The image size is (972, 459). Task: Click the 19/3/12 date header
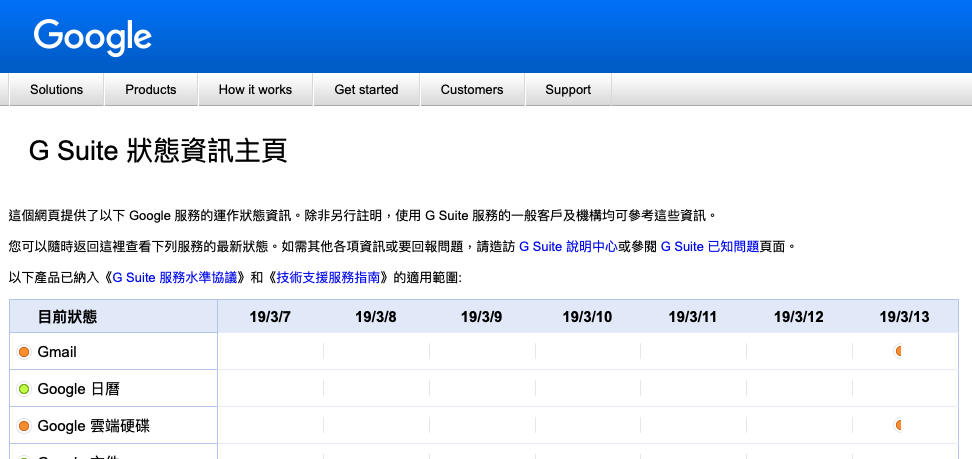[x=798, y=317]
